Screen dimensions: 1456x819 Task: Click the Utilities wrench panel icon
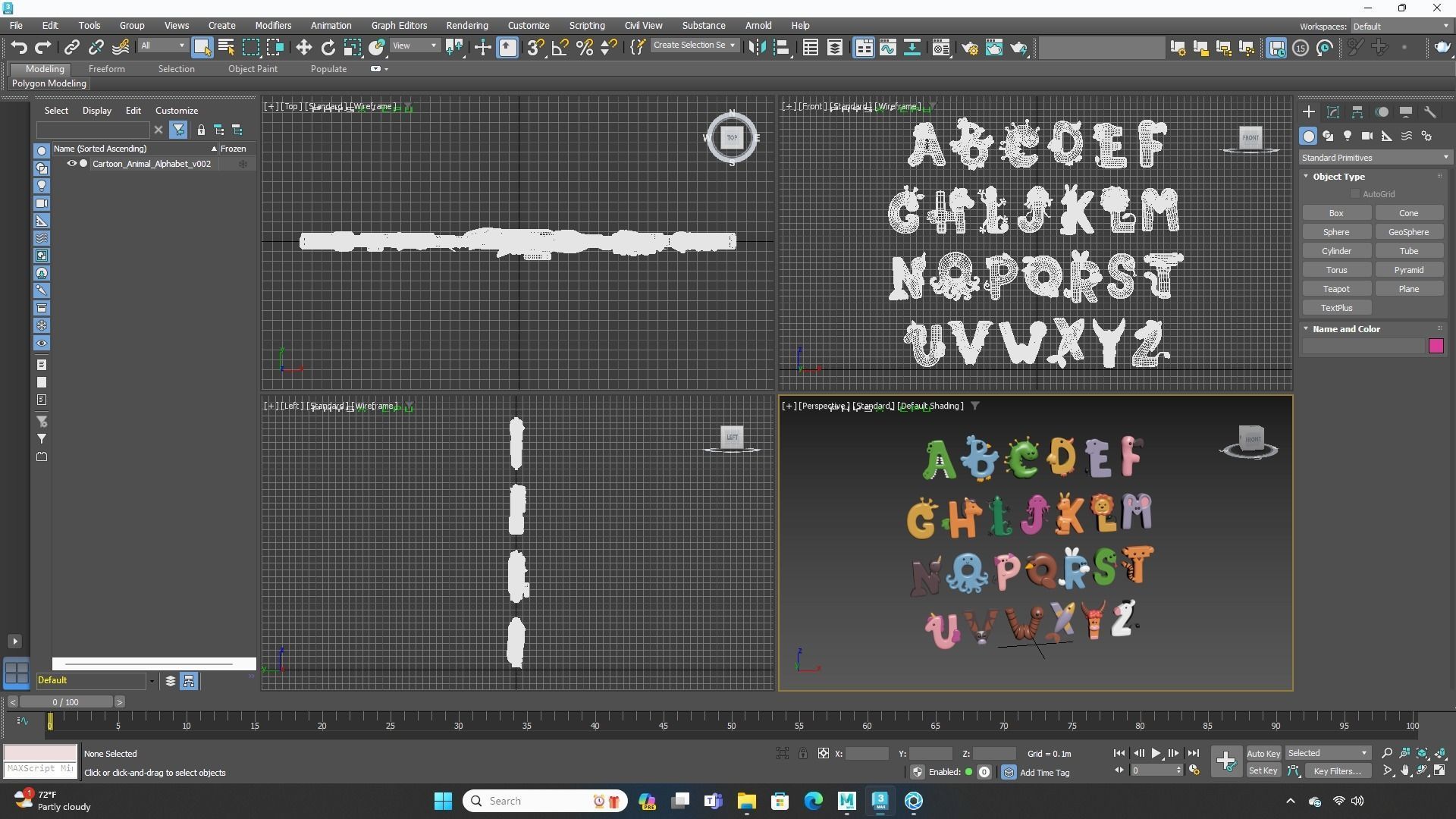pos(1429,111)
